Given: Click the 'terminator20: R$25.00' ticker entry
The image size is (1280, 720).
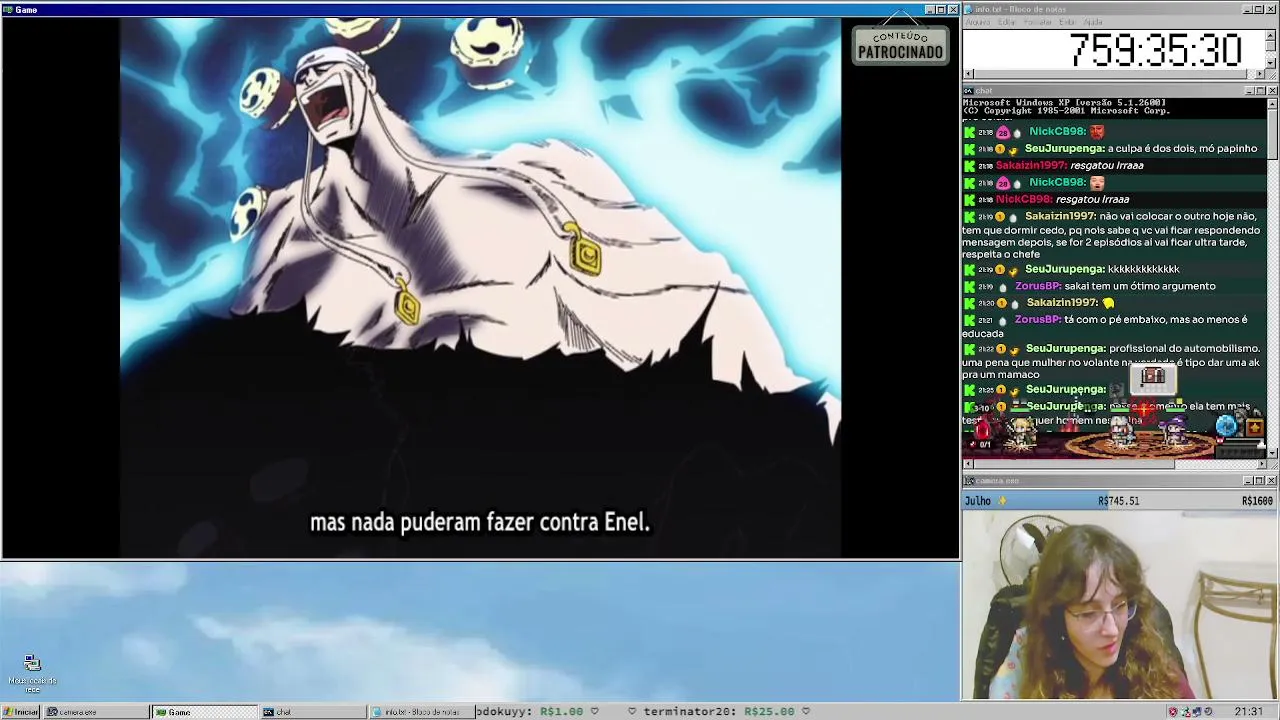Looking at the screenshot, I should tap(719, 712).
